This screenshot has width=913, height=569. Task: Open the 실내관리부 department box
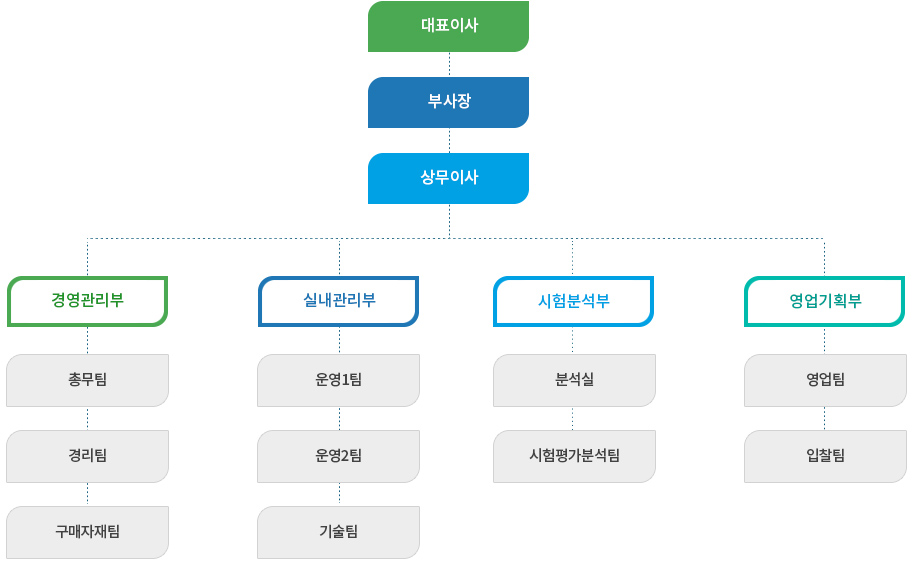[x=338, y=301]
